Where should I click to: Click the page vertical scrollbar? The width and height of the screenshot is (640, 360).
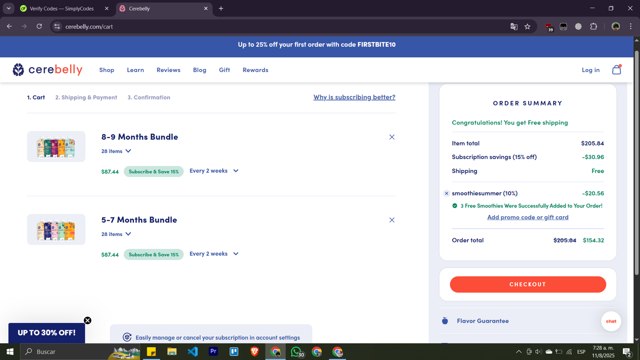[636, 163]
